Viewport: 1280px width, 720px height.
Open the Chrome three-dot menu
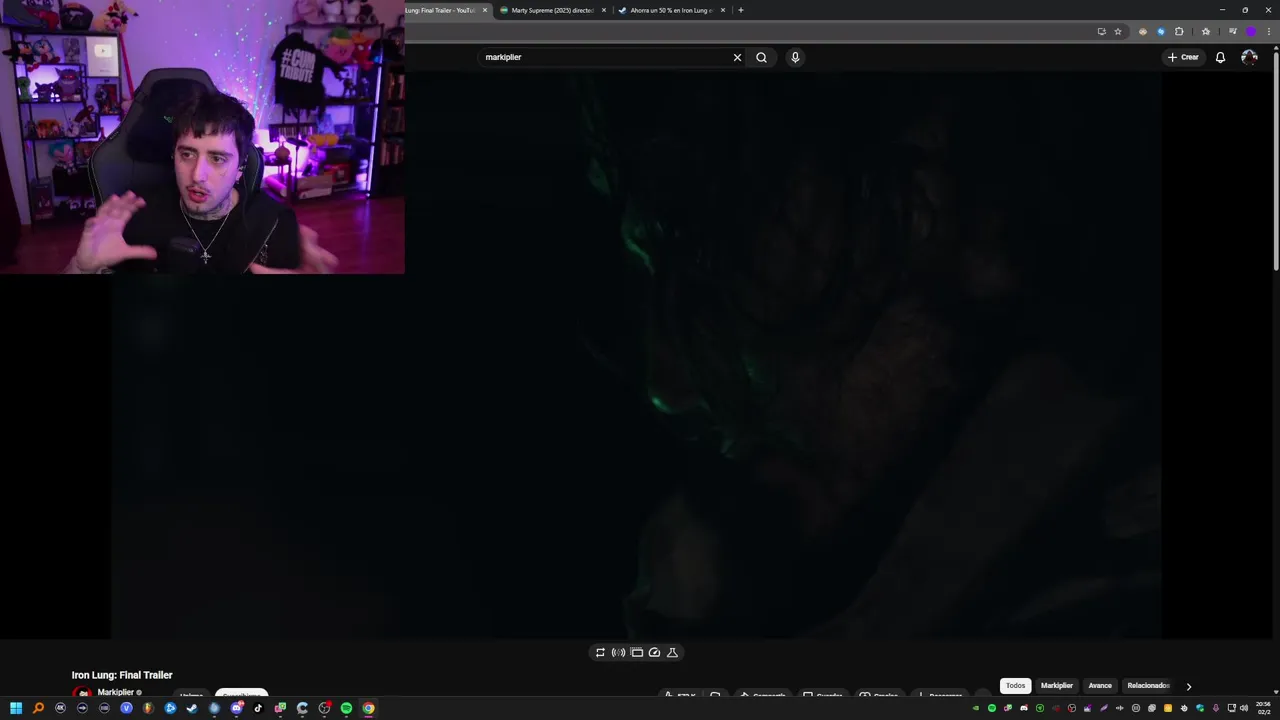(1268, 31)
